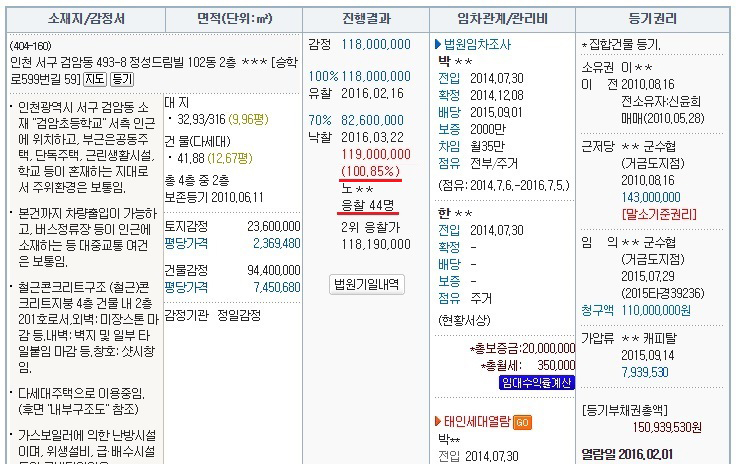Click the 법원기일내역 button
Image resolution: width=738 pixels, height=464 pixels.
click(x=367, y=284)
